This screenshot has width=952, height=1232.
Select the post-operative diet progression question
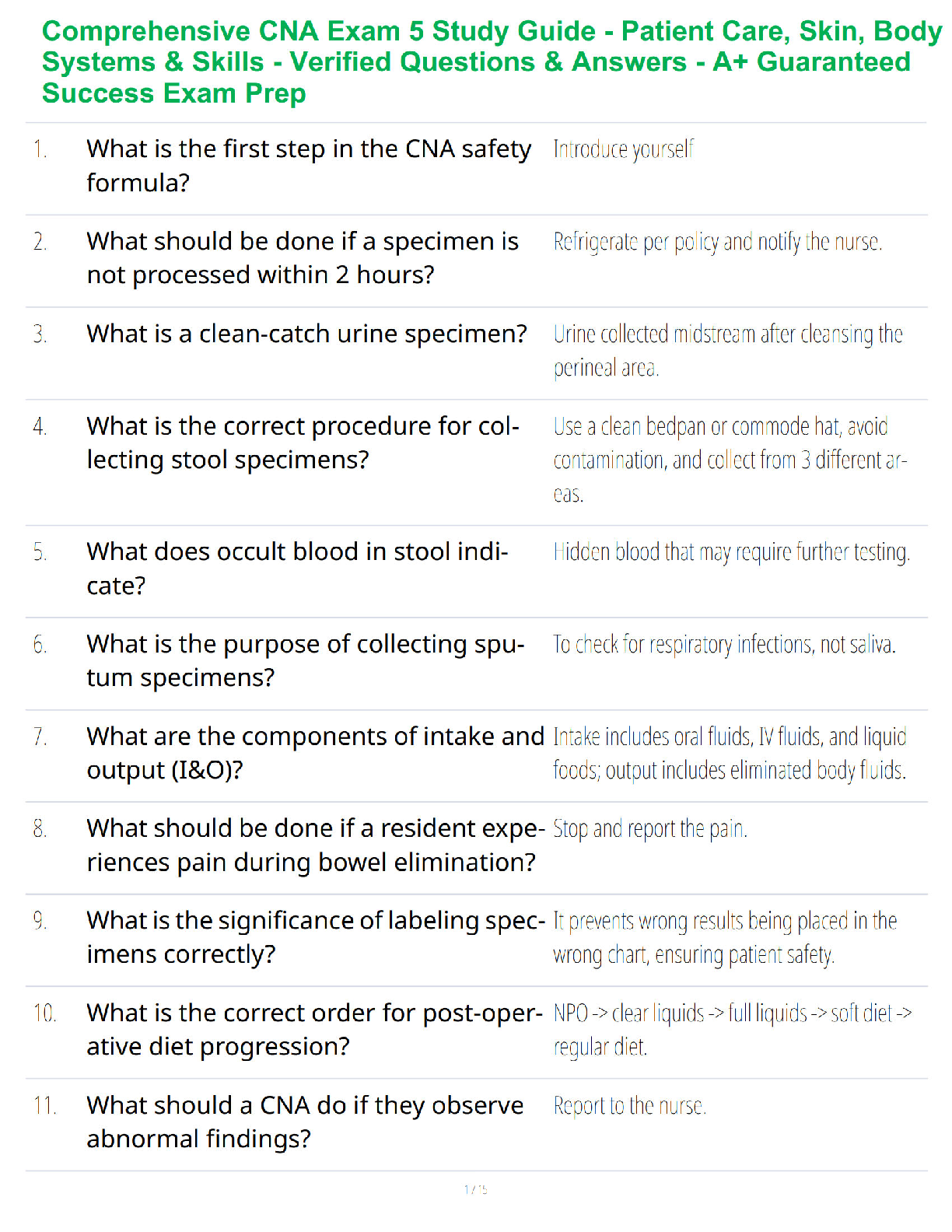click(x=315, y=1030)
